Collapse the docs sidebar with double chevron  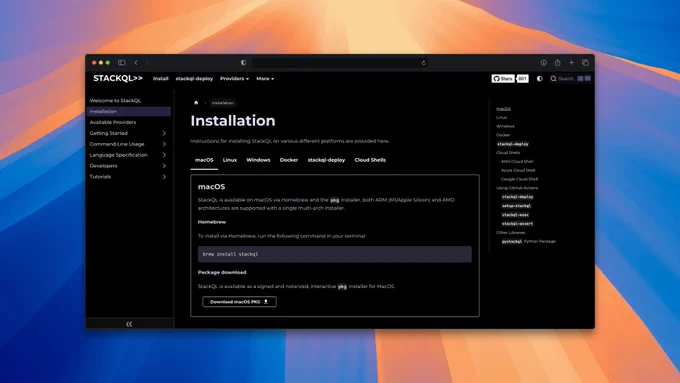click(129, 324)
